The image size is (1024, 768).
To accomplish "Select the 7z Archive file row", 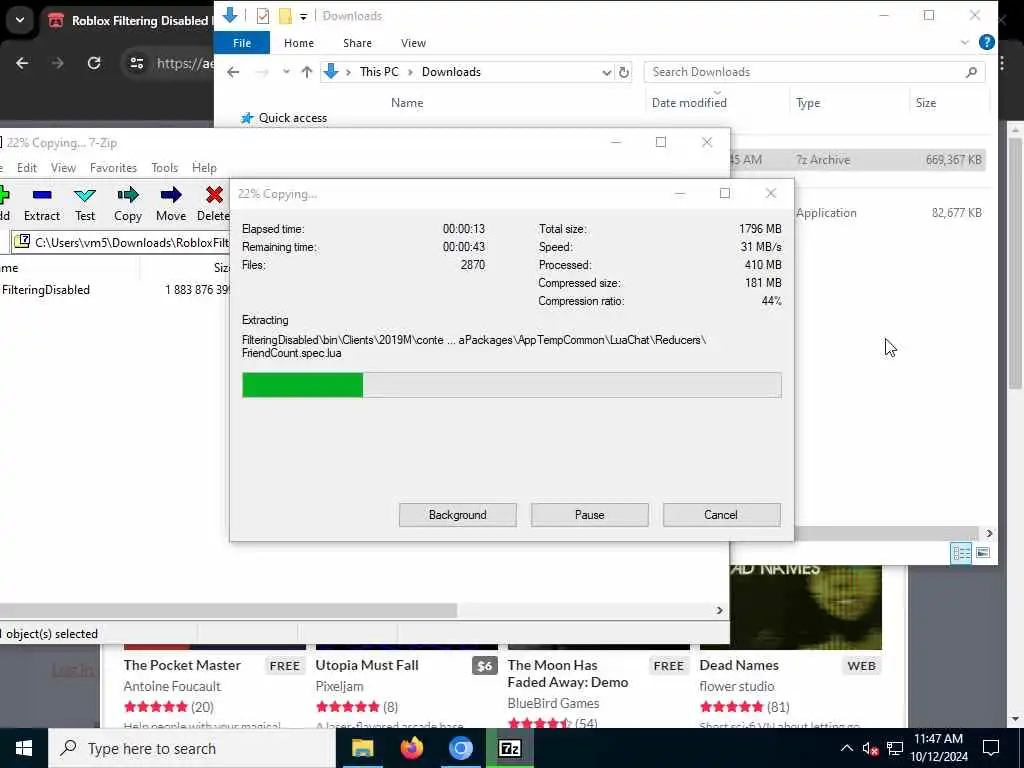I will click(857, 159).
